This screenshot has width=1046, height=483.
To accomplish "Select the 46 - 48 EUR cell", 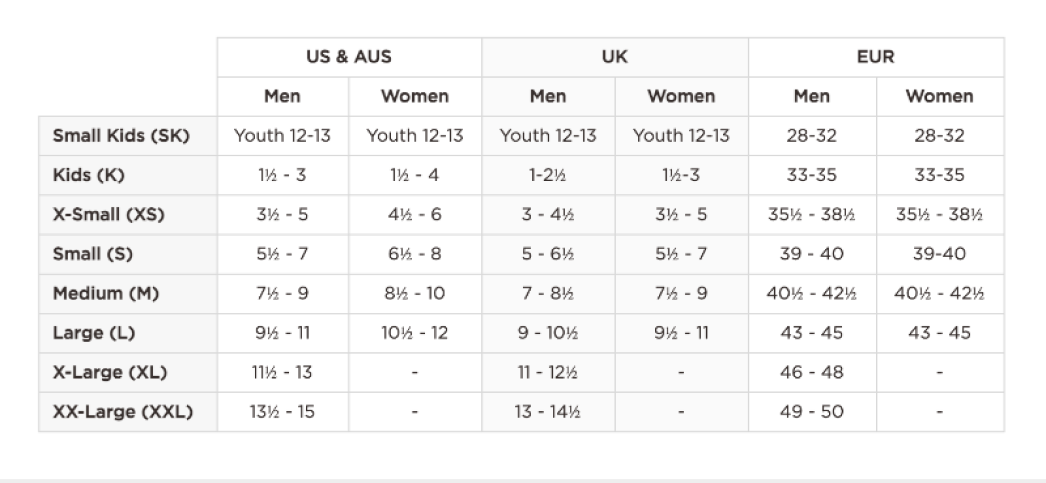I will point(811,372).
